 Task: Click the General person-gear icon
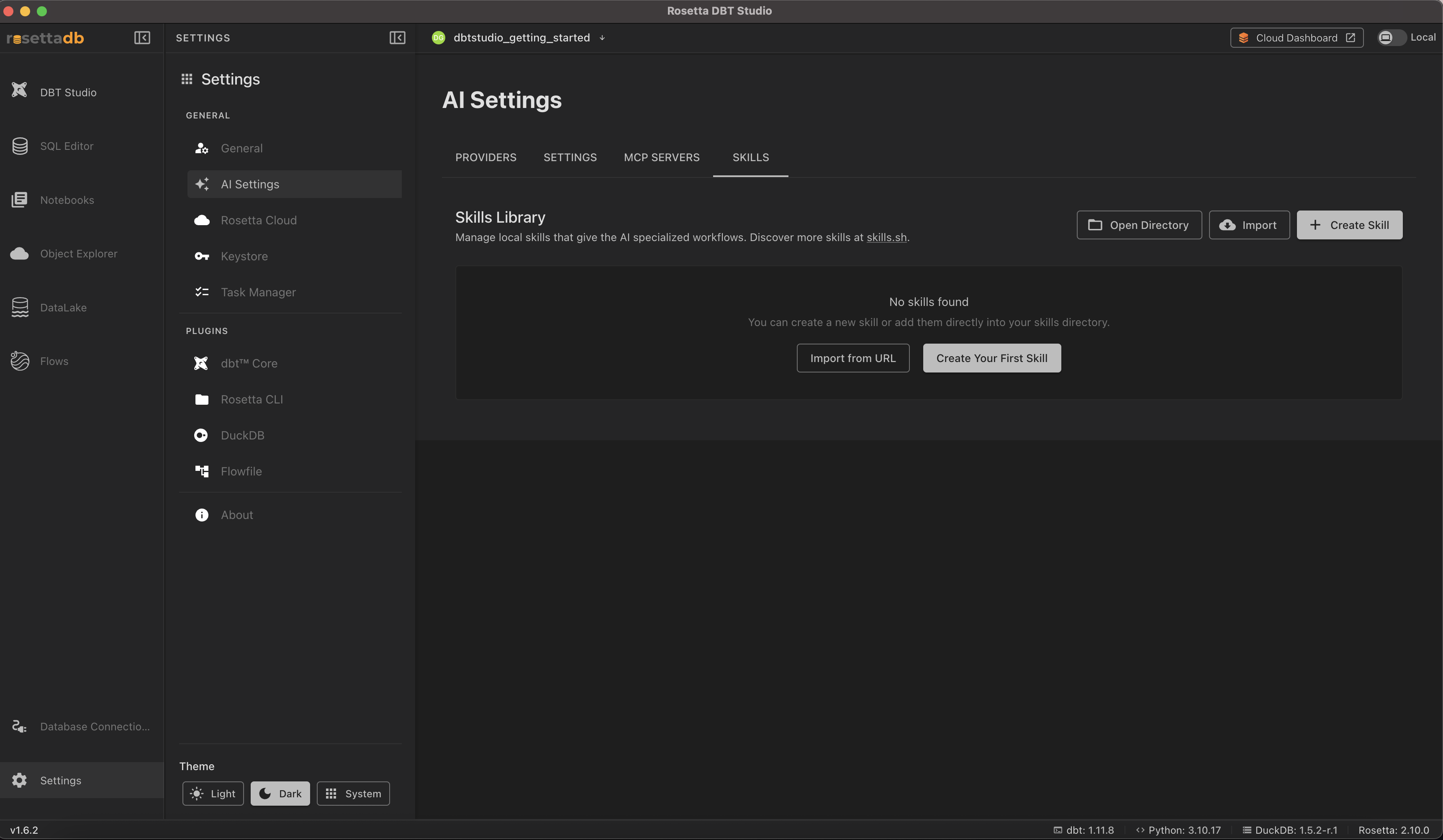[202, 148]
